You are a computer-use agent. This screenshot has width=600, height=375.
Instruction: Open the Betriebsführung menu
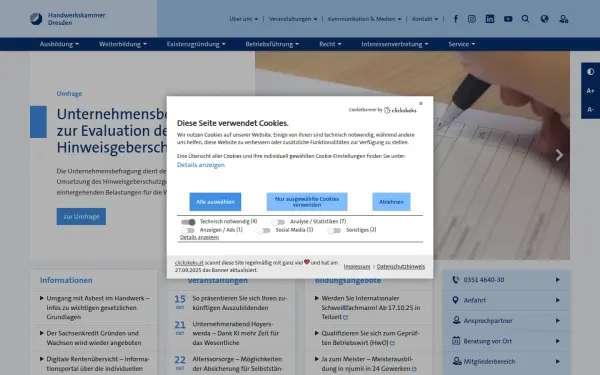click(272, 44)
